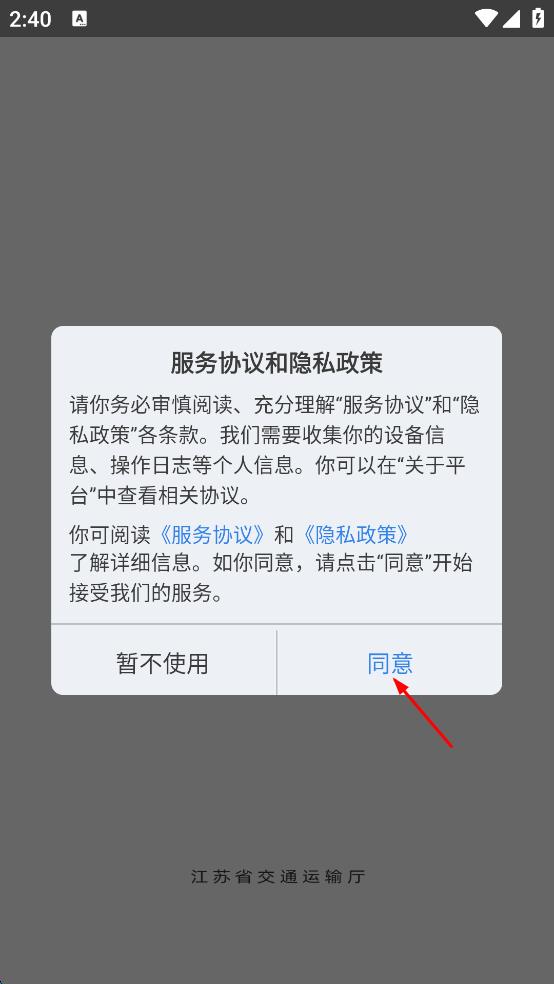Screen dimensions: 554x984
Task: Open the 《服务协议》 service agreement link
Action: (x=212, y=535)
